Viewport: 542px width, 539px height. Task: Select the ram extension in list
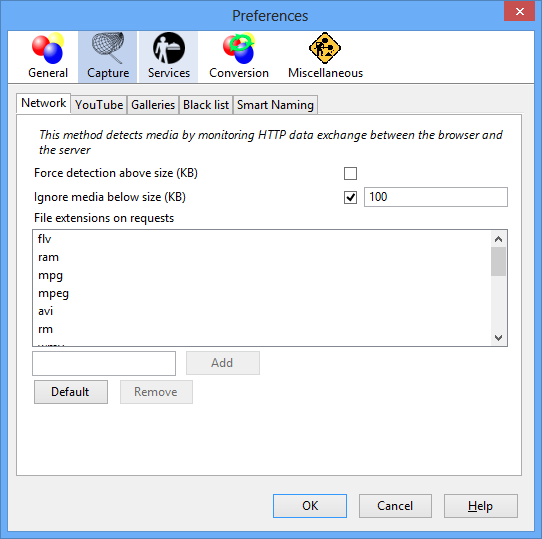point(262,257)
